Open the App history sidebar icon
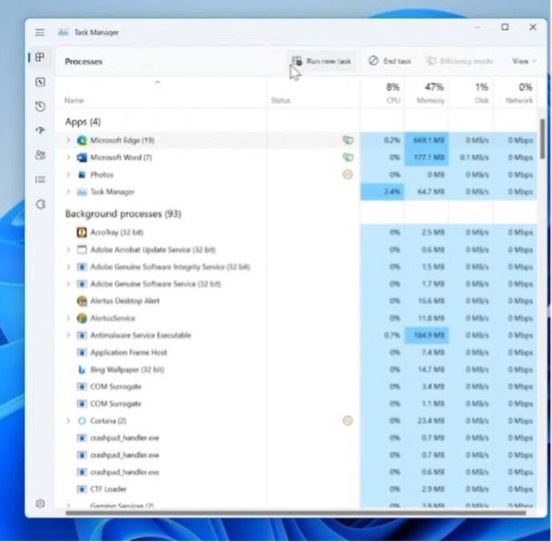 click(x=40, y=106)
